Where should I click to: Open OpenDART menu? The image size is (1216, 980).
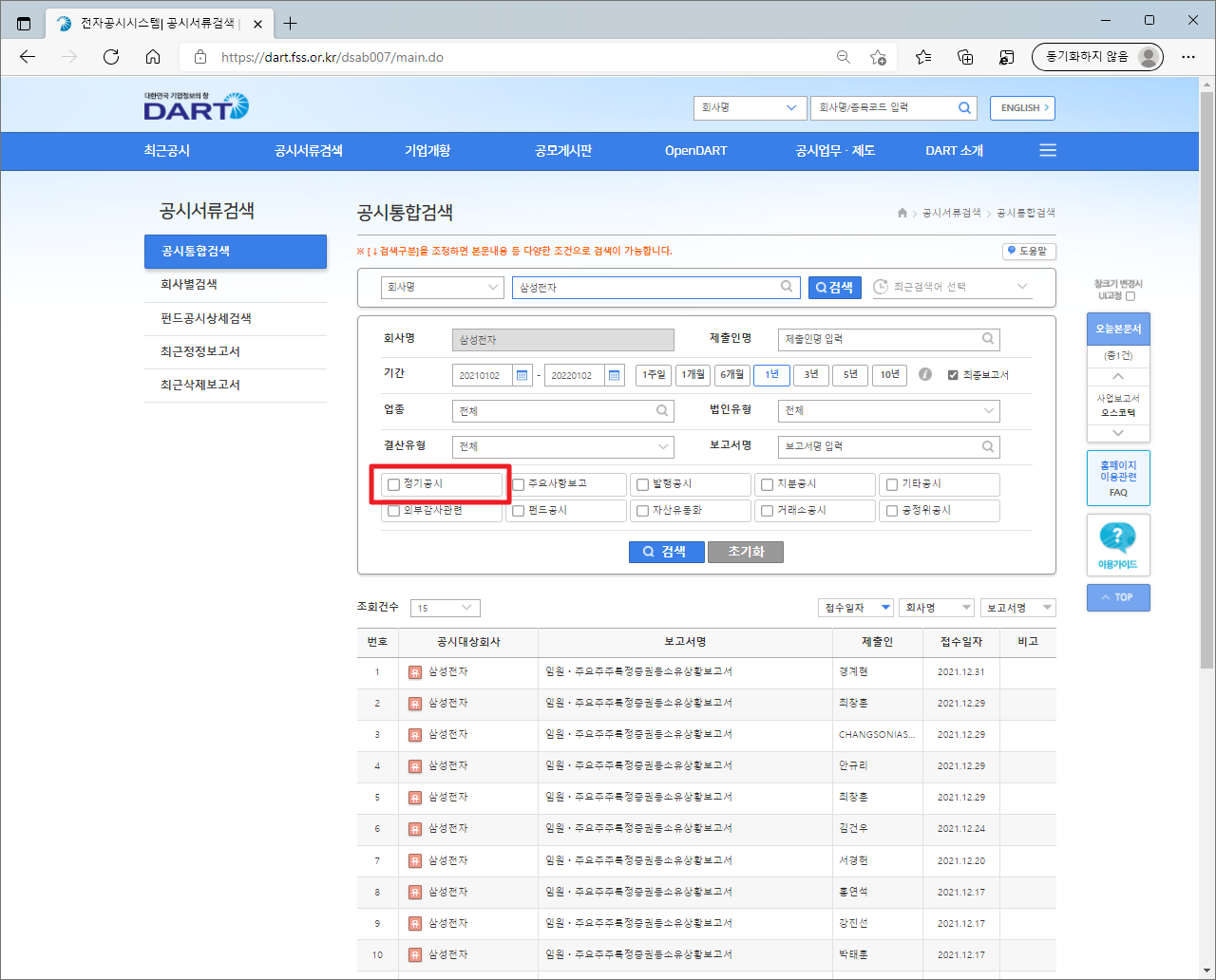tap(695, 151)
